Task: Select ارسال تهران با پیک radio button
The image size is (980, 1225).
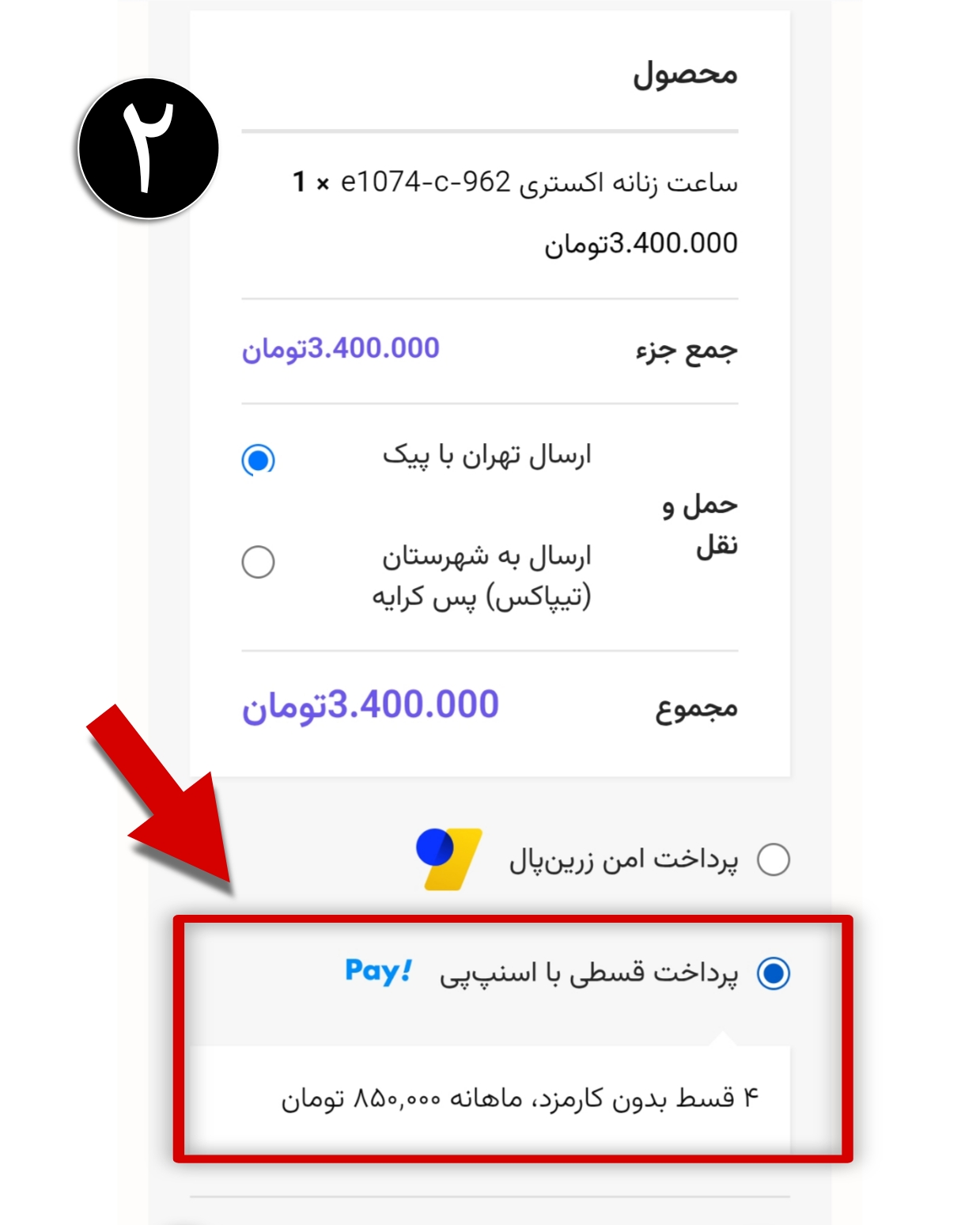Action: pyautogui.click(x=258, y=459)
